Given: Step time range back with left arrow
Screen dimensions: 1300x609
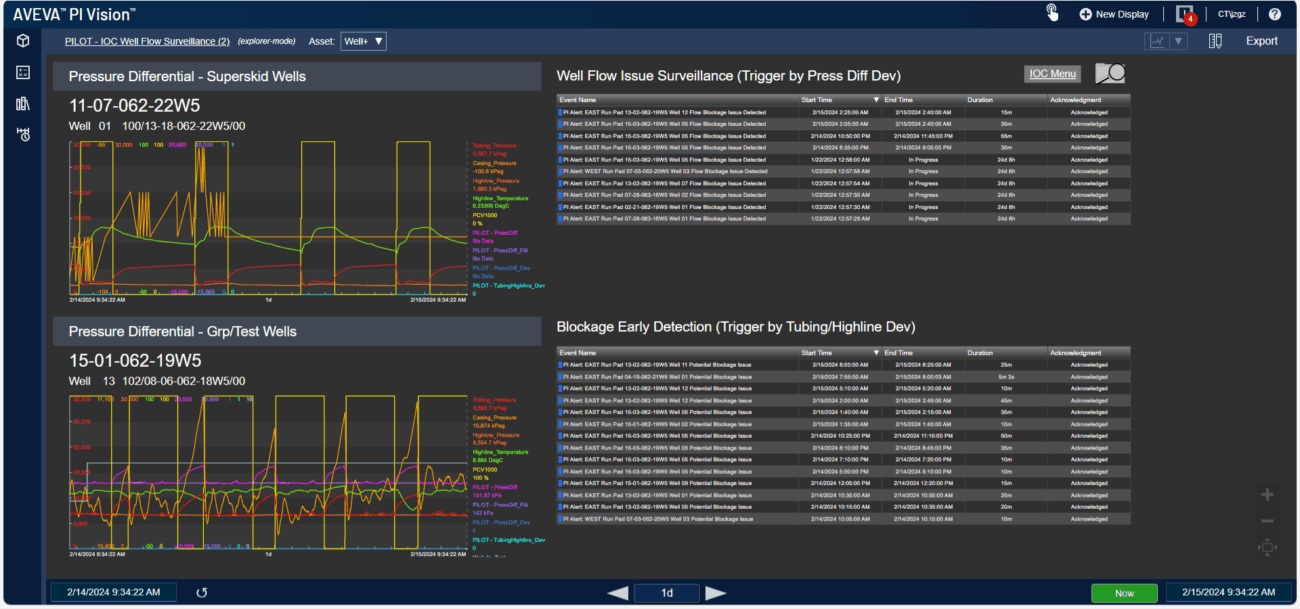Looking at the screenshot, I should tap(618, 593).
